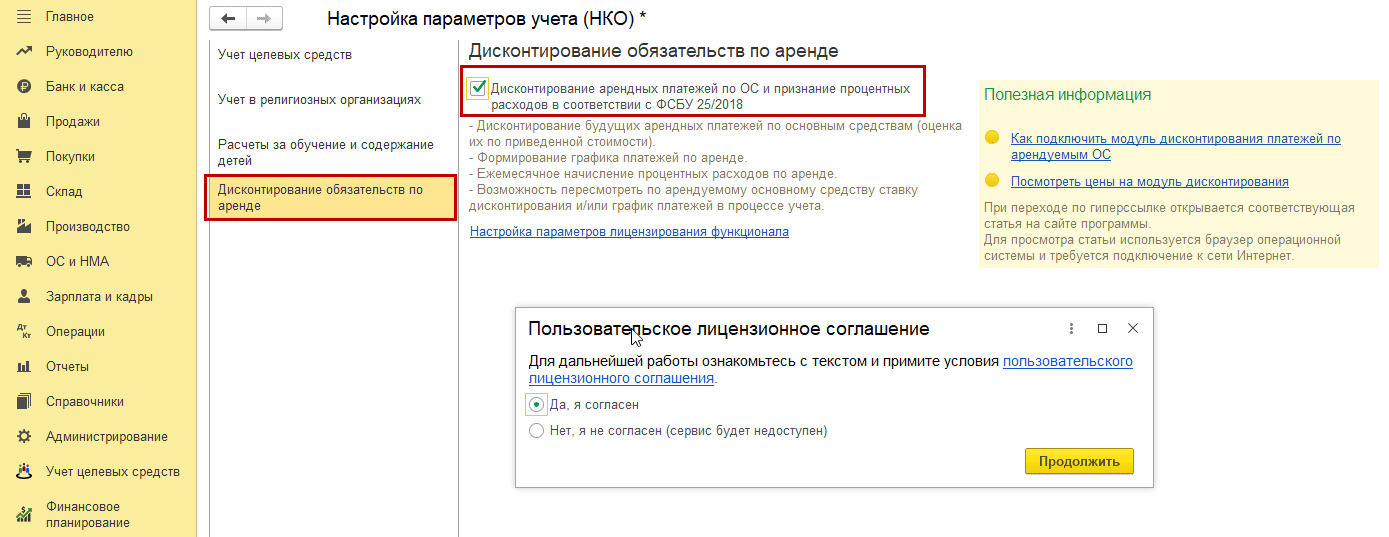
Task: Open Настройка параметров лицензирования функционала link
Action: point(629,232)
